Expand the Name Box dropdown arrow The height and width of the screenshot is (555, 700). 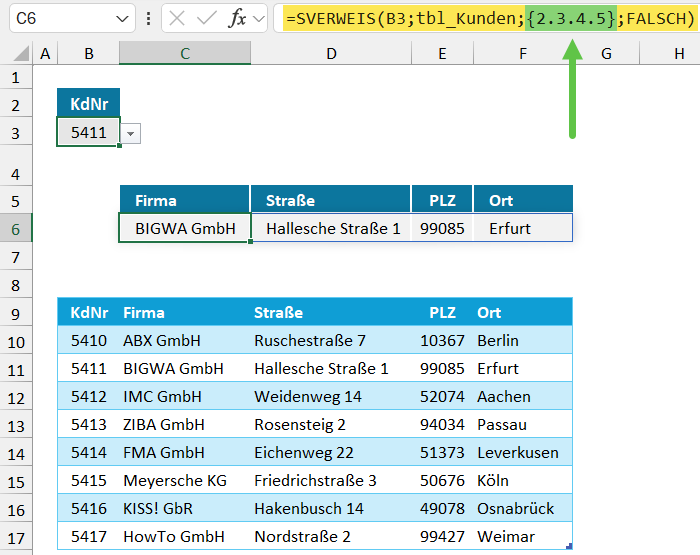[x=122, y=19]
